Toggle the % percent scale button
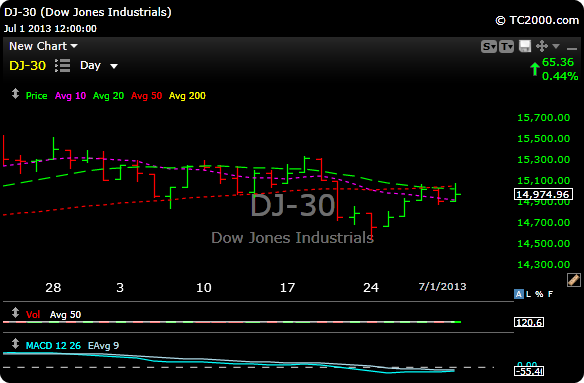 pos(539,294)
